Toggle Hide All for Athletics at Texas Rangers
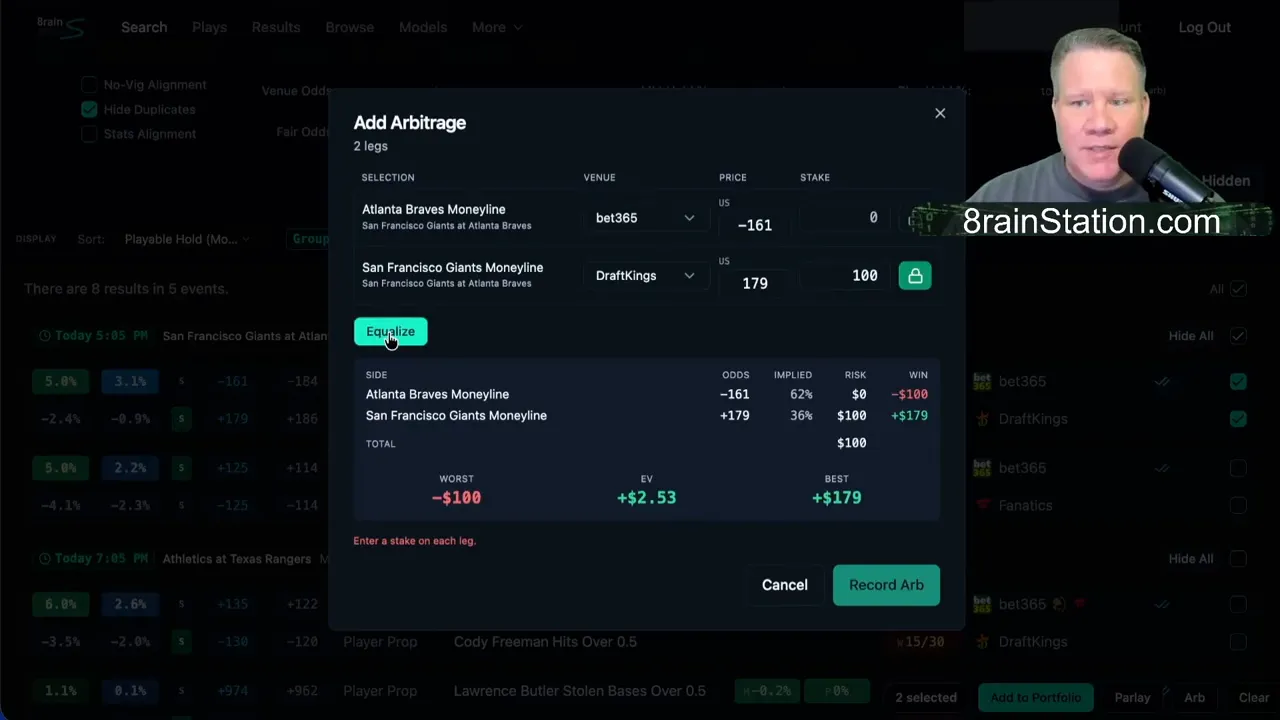 pyautogui.click(x=1238, y=559)
